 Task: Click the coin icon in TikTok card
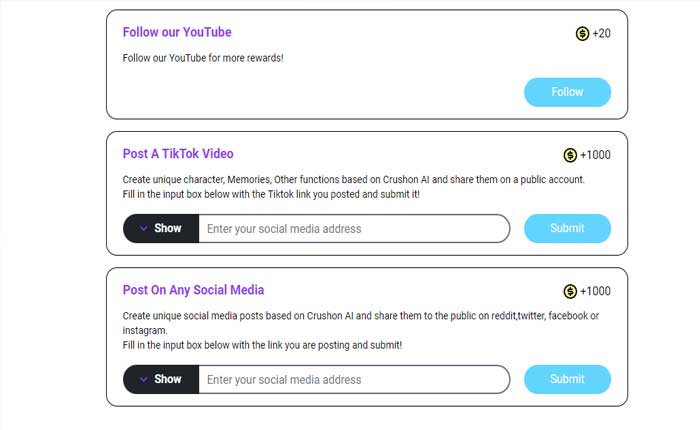570,155
